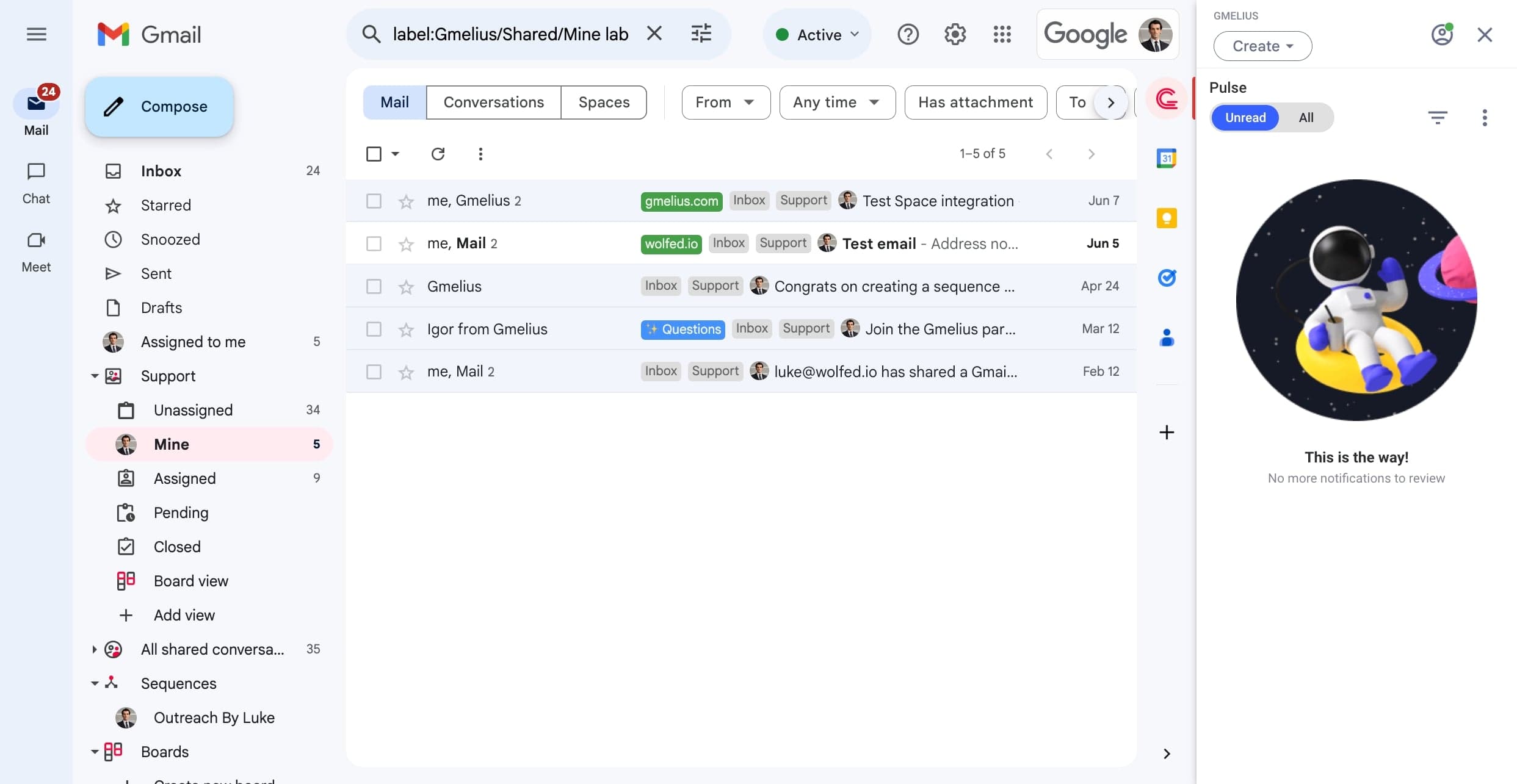
Task: Expand All shared conversations
Action: pyautogui.click(x=95, y=649)
